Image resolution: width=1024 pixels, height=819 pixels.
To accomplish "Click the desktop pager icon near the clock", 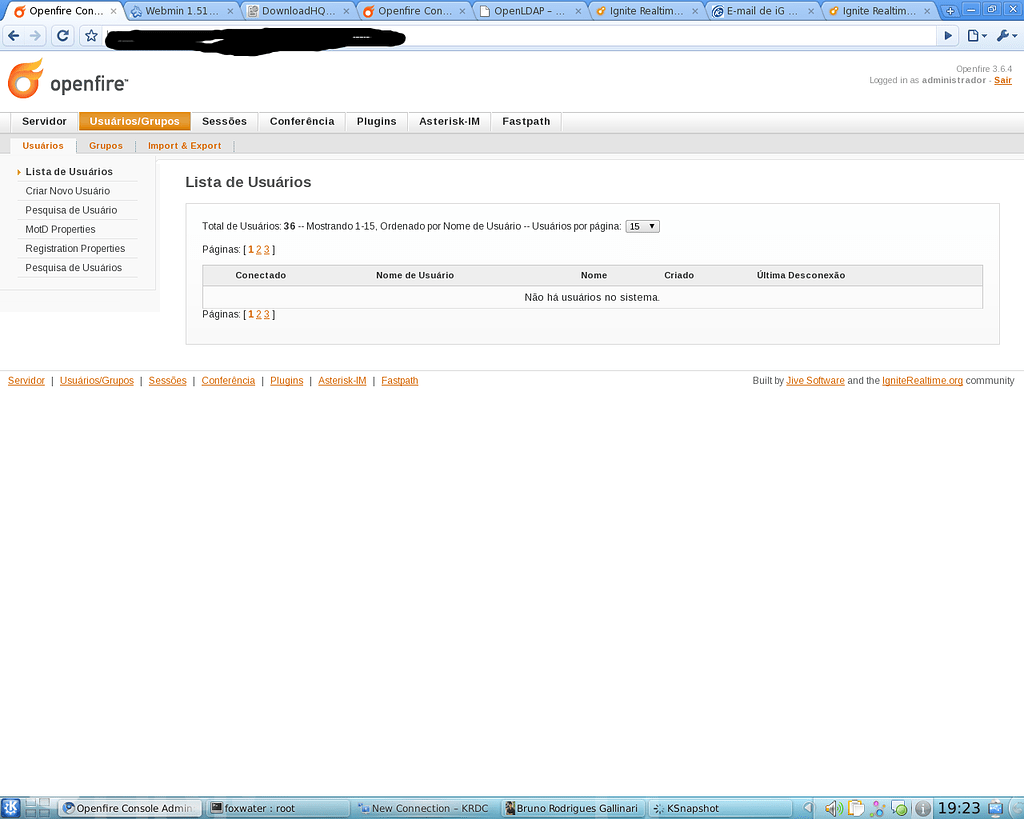I will click(996, 807).
